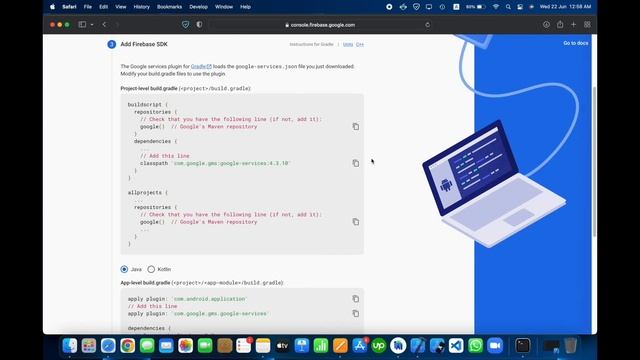Open the Edit menu
The image size is (640, 360).
(103, 7)
